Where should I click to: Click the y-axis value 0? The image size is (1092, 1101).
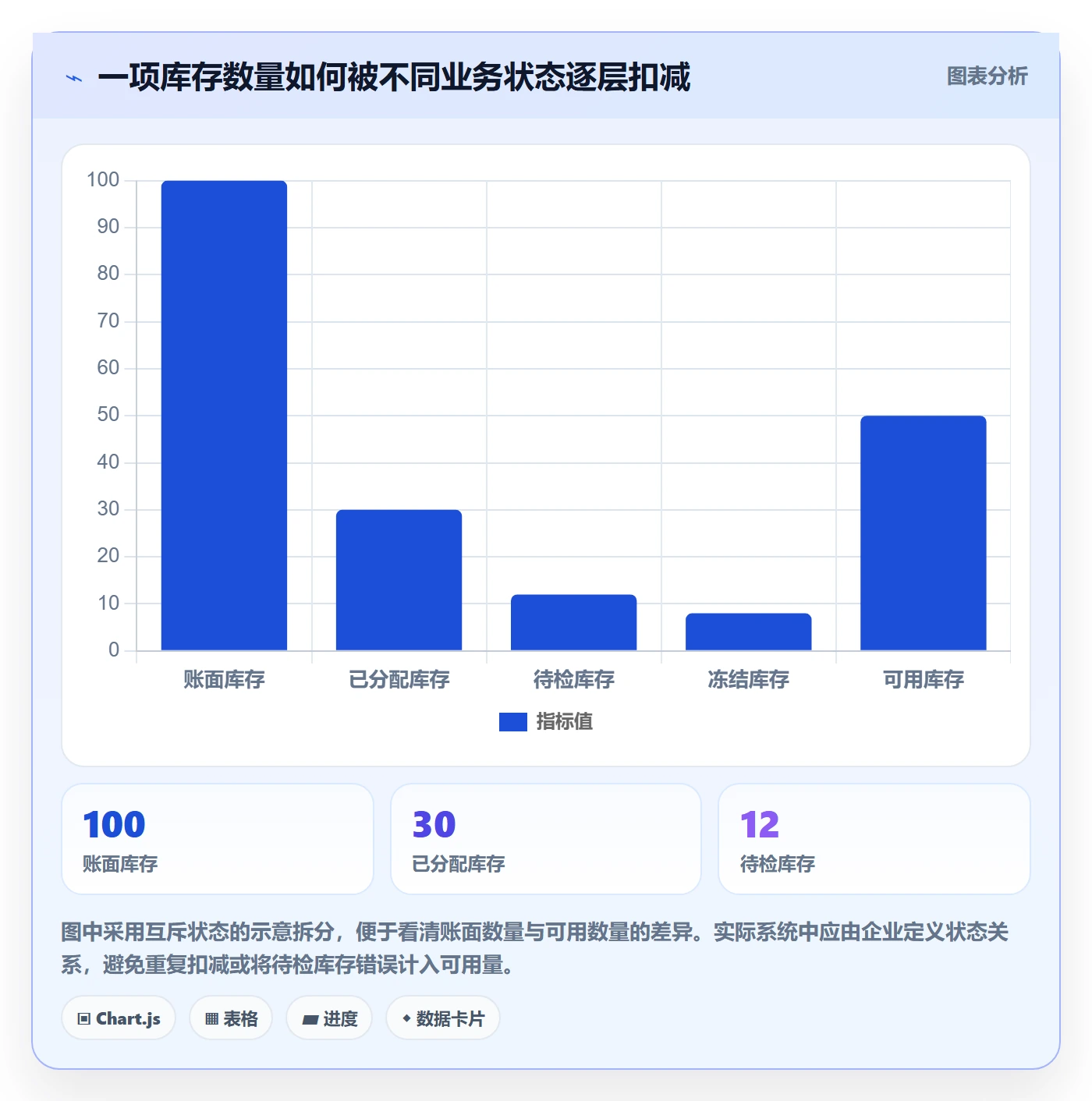pos(114,650)
